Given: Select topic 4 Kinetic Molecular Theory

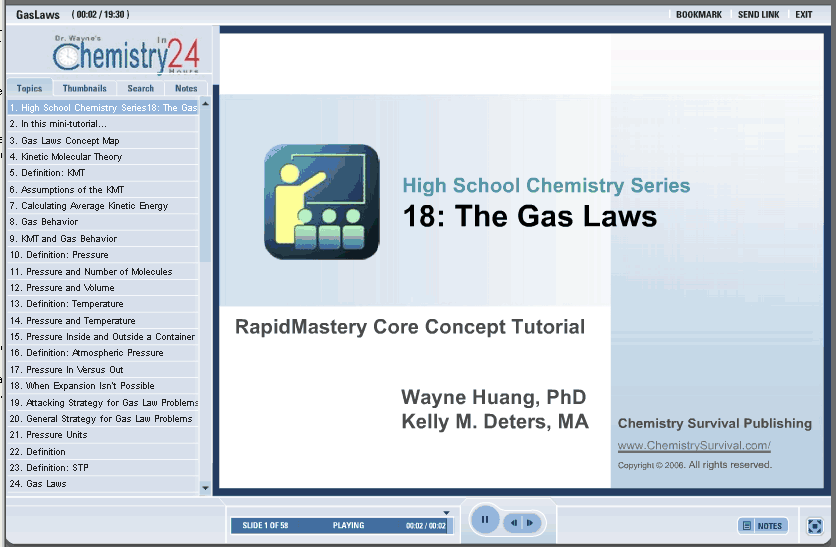Looking at the screenshot, I should pos(72,157).
